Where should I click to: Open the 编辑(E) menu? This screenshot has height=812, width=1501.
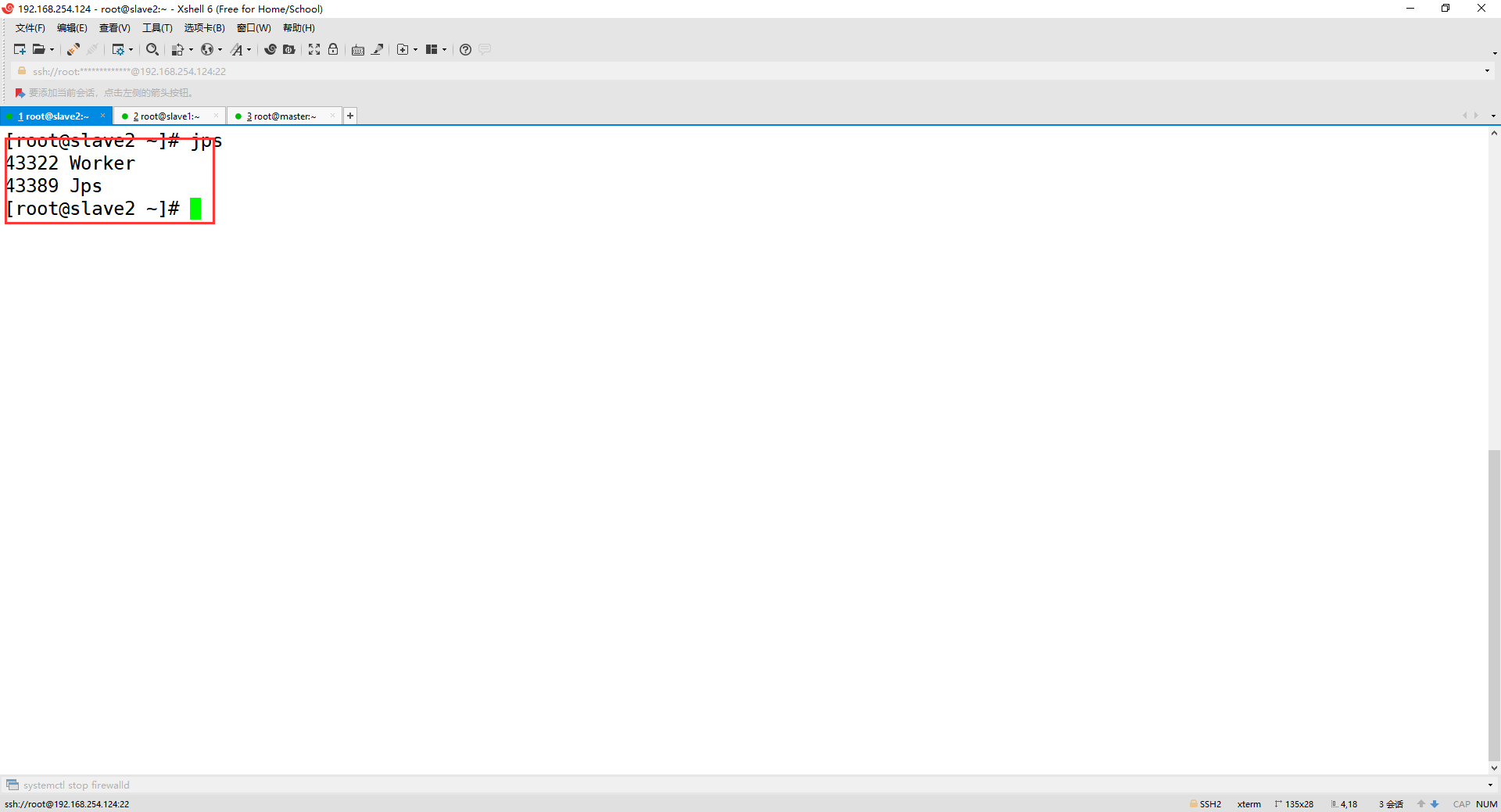[x=72, y=28]
